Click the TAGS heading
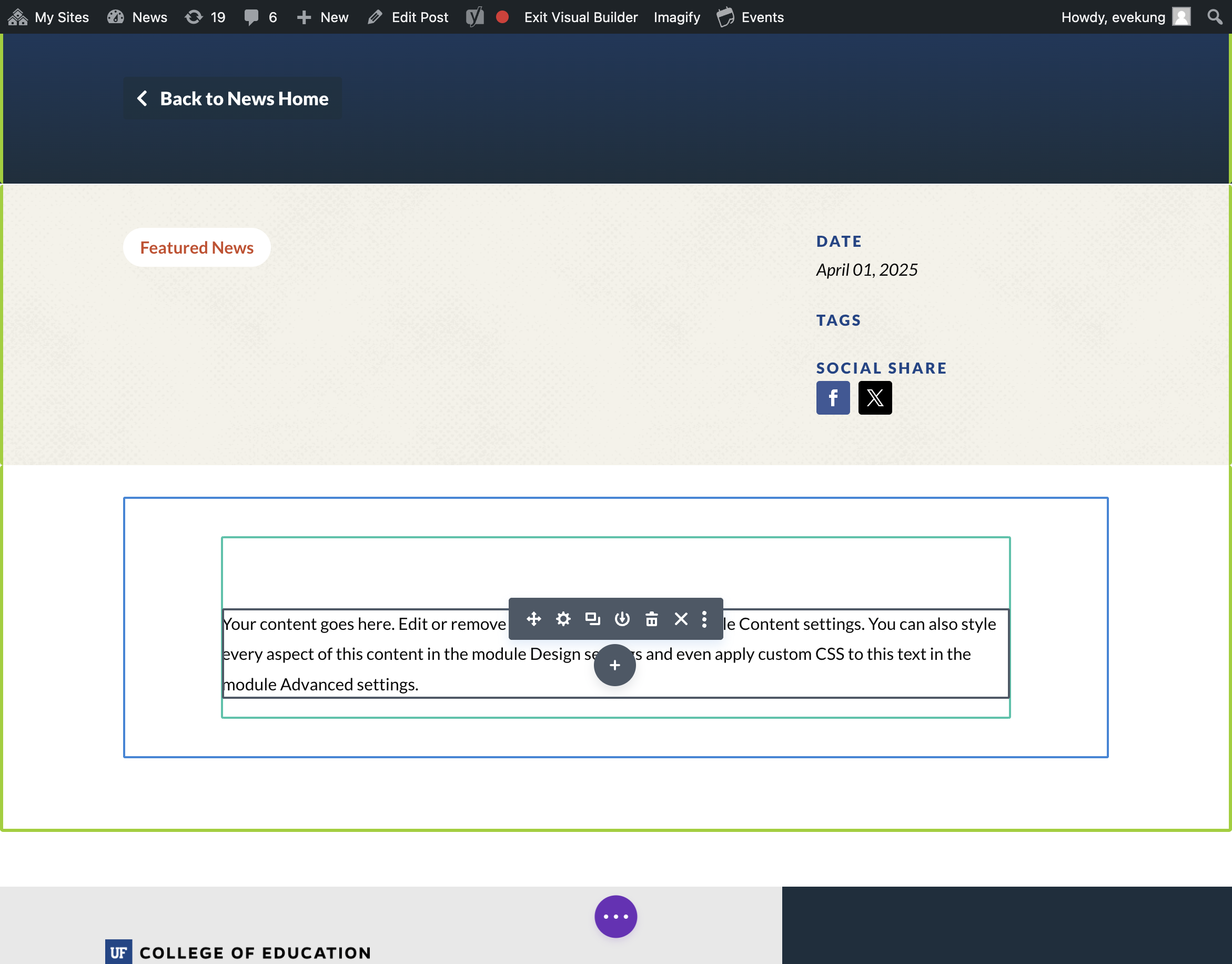The height and width of the screenshot is (964, 1232). pos(839,320)
